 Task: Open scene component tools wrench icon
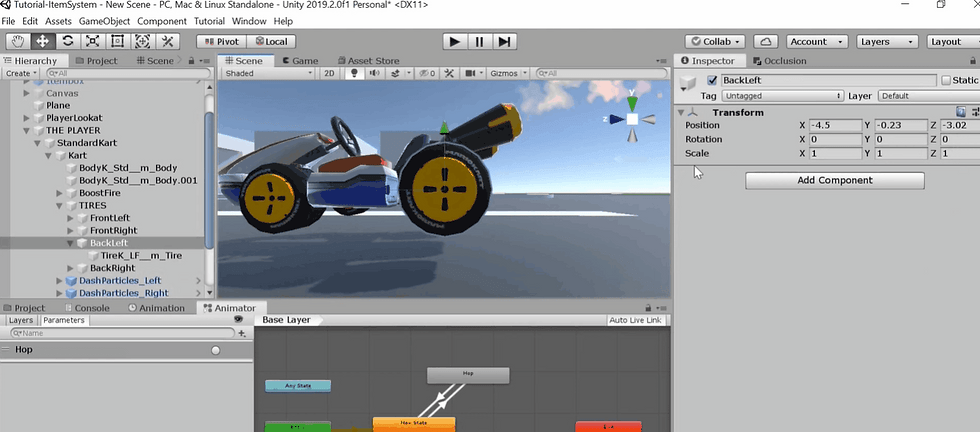click(449, 73)
